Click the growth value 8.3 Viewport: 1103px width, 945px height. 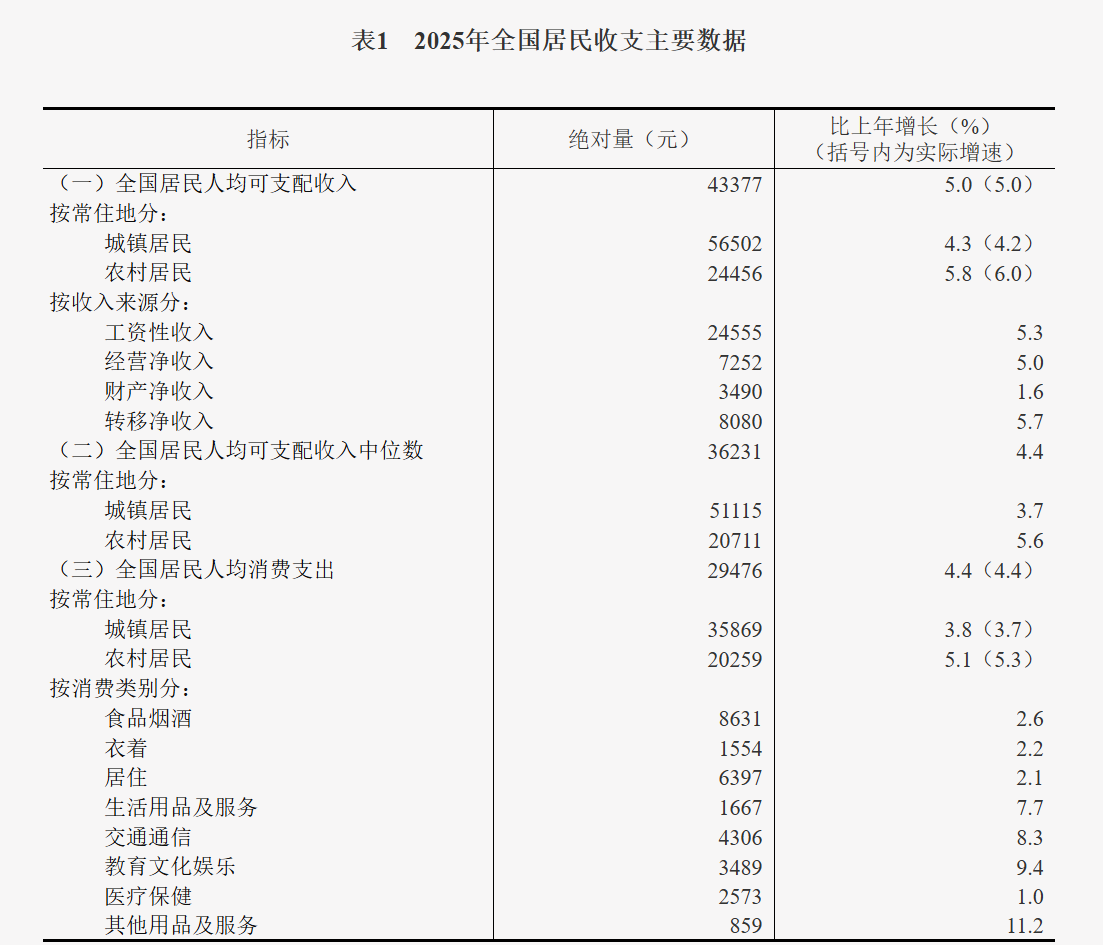(1029, 838)
